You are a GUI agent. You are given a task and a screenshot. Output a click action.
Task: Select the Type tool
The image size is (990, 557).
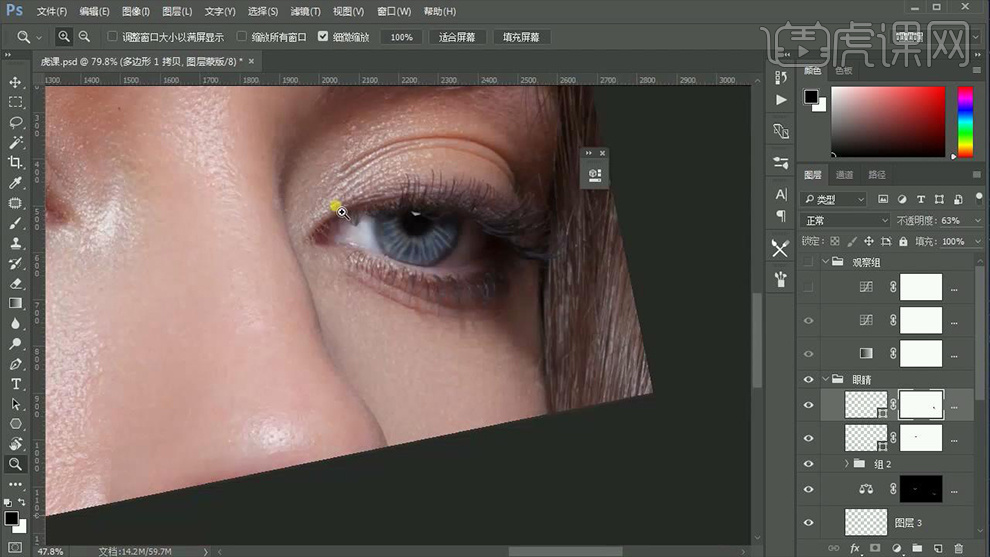click(x=15, y=384)
